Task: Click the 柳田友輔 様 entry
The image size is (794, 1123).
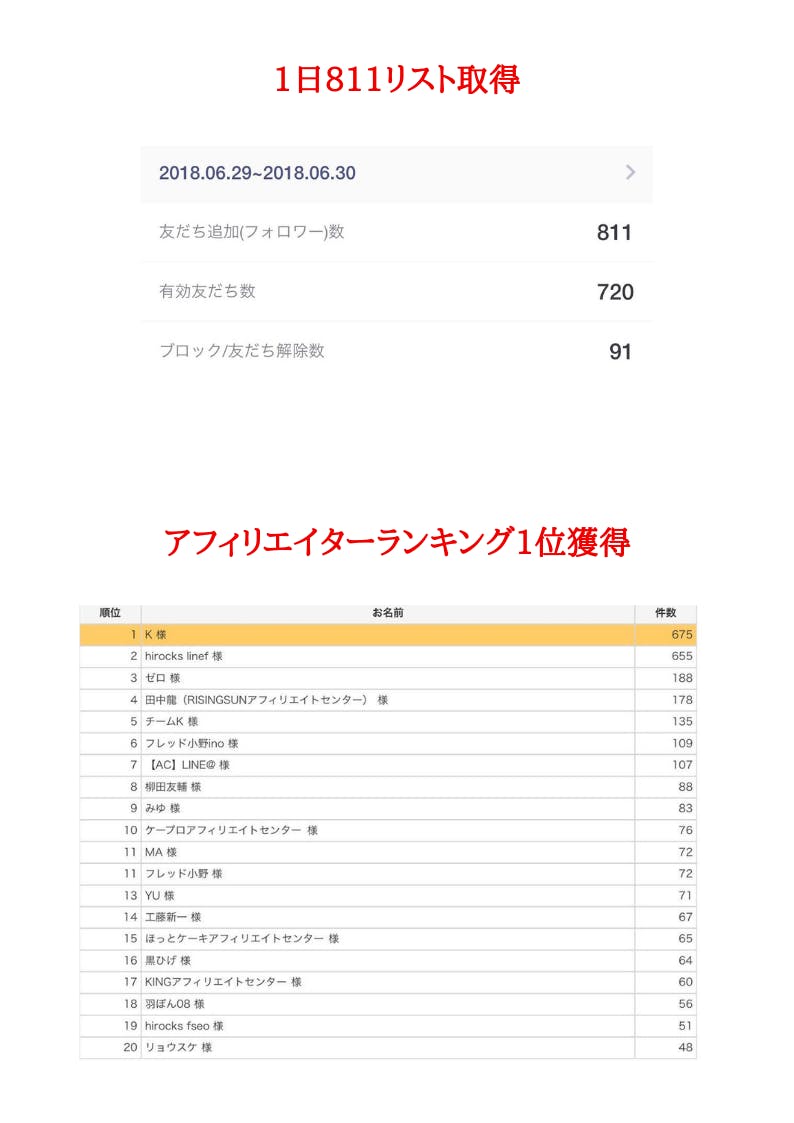Action: (x=173, y=787)
